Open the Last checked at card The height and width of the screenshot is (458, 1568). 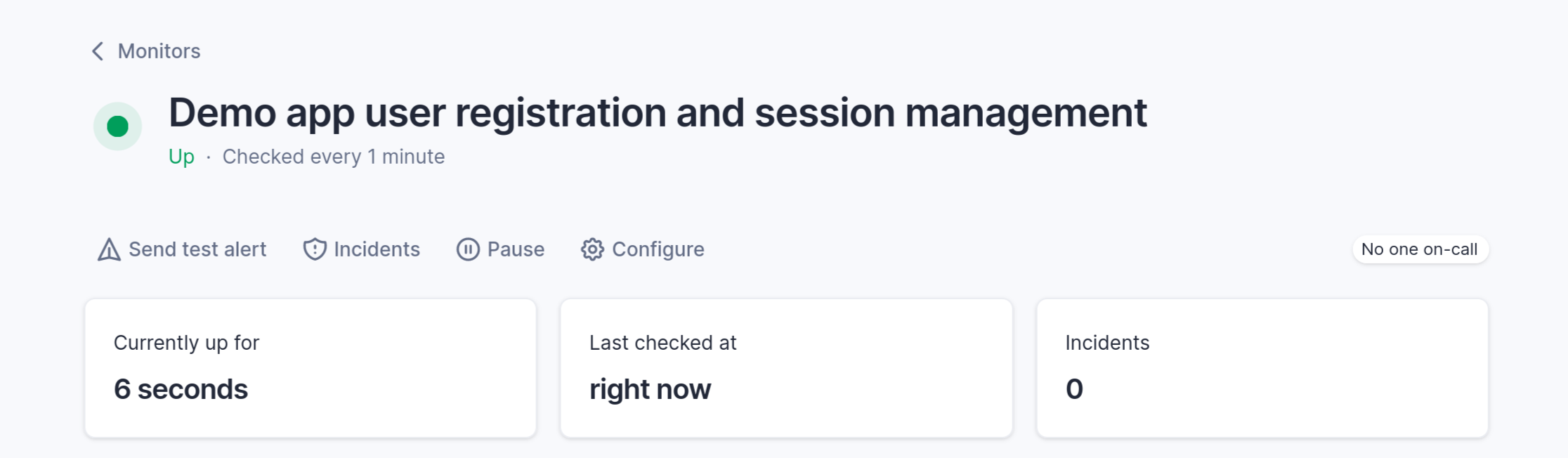pyautogui.click(x=786, y=368)
